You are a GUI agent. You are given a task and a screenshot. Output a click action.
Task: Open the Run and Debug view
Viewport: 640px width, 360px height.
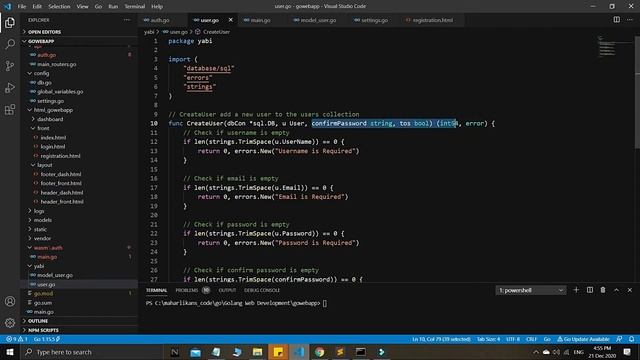pos(10,88)
